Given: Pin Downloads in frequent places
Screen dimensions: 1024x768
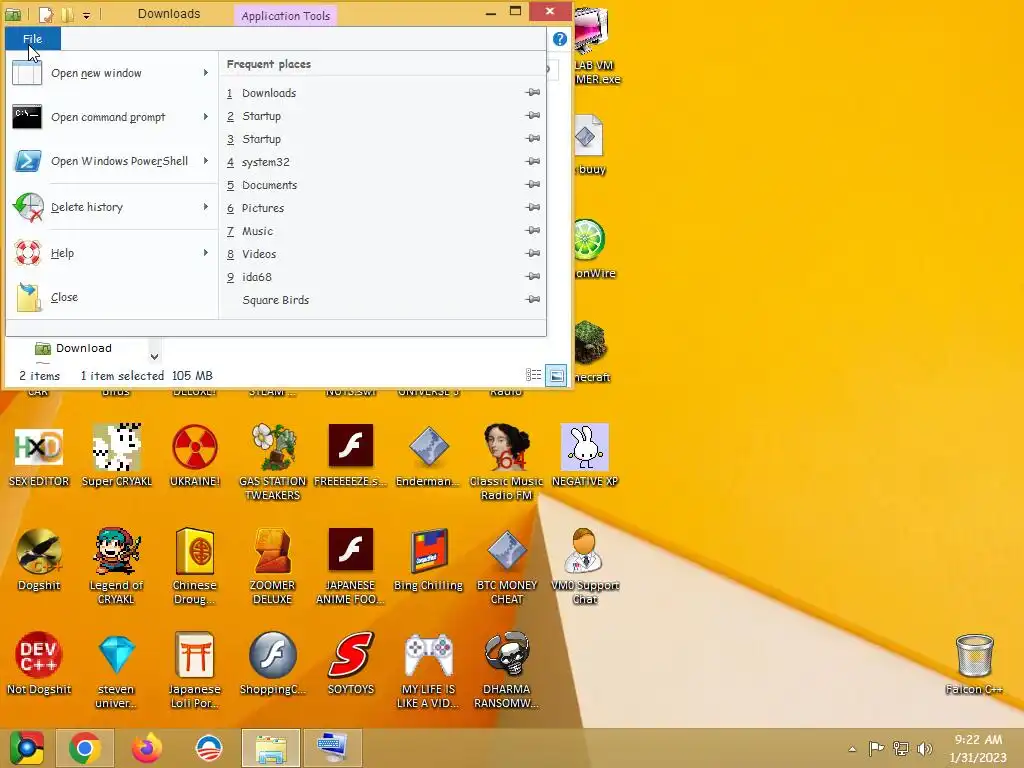Looking at the screenshot, I should [533, 93].
